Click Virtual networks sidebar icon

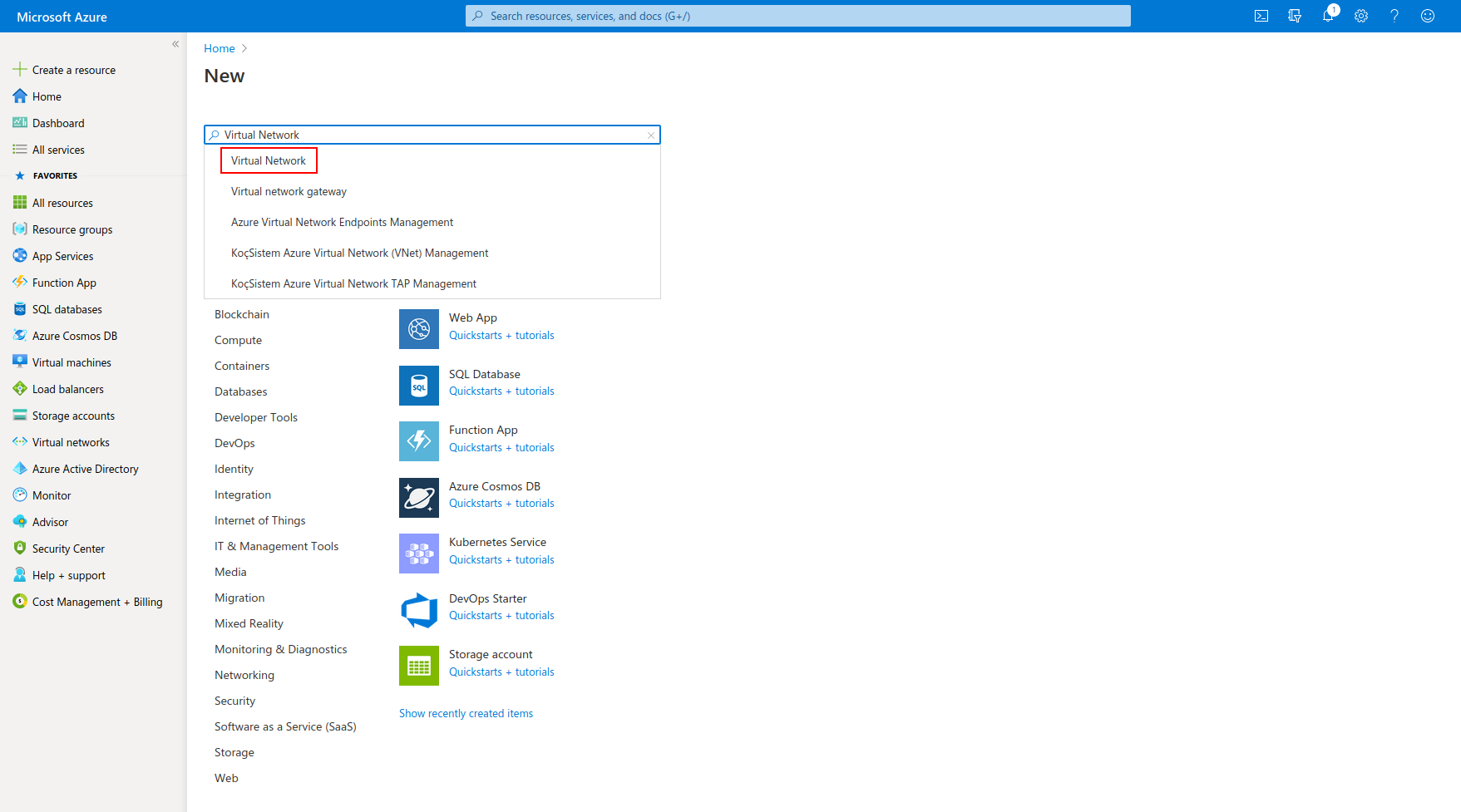tap(20, 442)
